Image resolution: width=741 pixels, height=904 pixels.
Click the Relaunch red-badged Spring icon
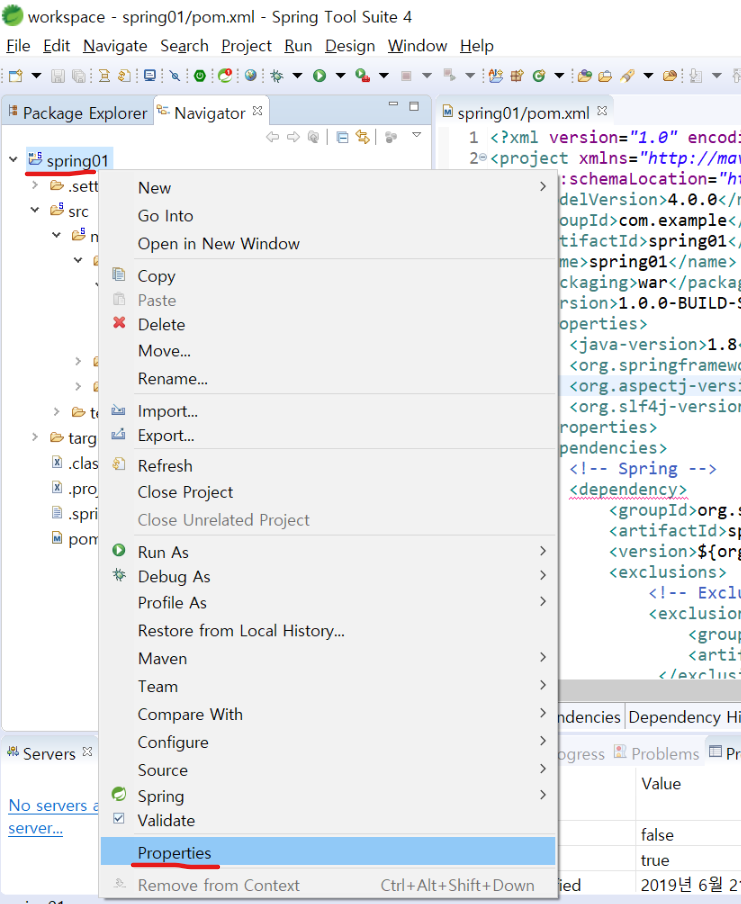[x=225, y=76]
